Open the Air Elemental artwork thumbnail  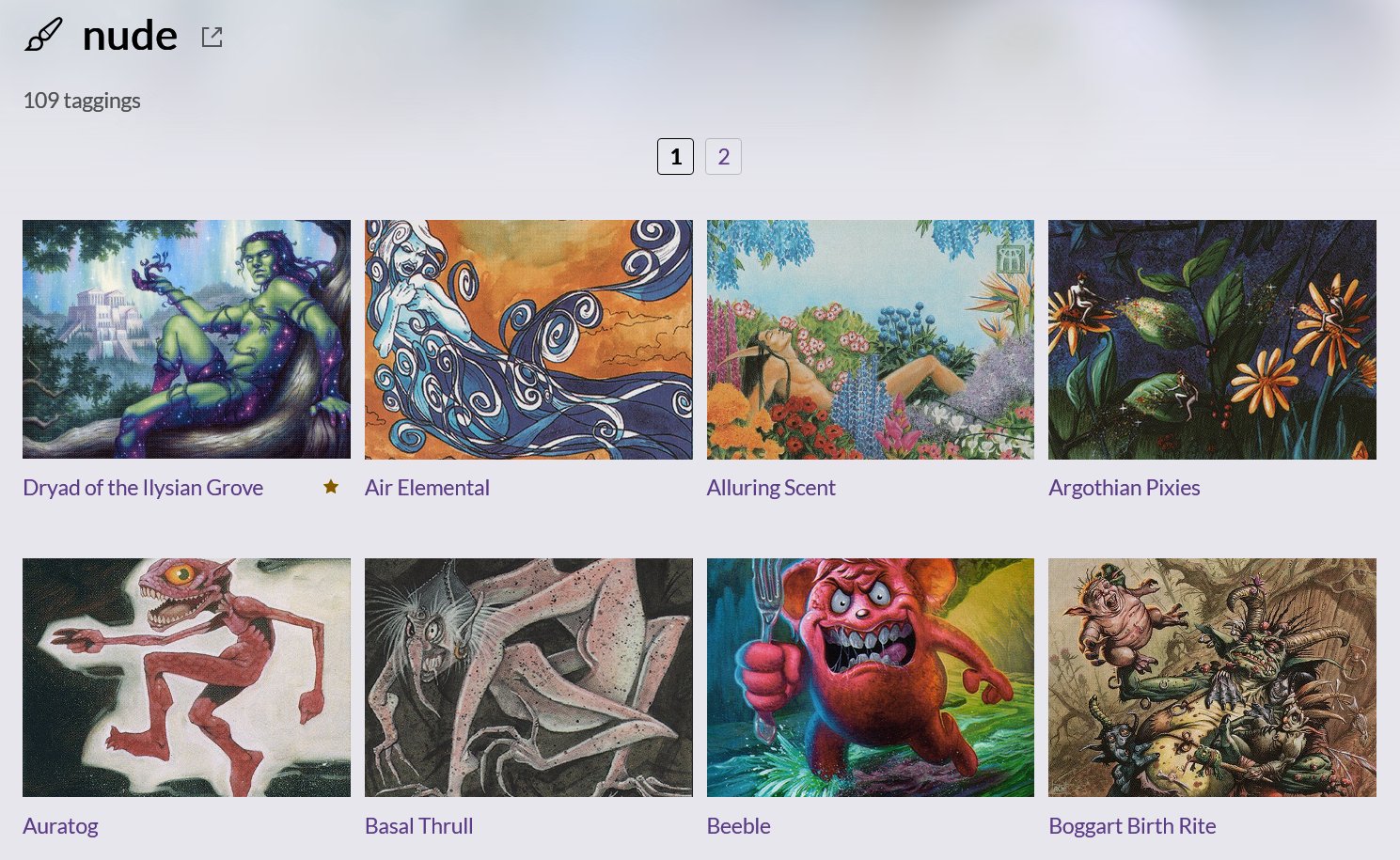click(528, 339)
